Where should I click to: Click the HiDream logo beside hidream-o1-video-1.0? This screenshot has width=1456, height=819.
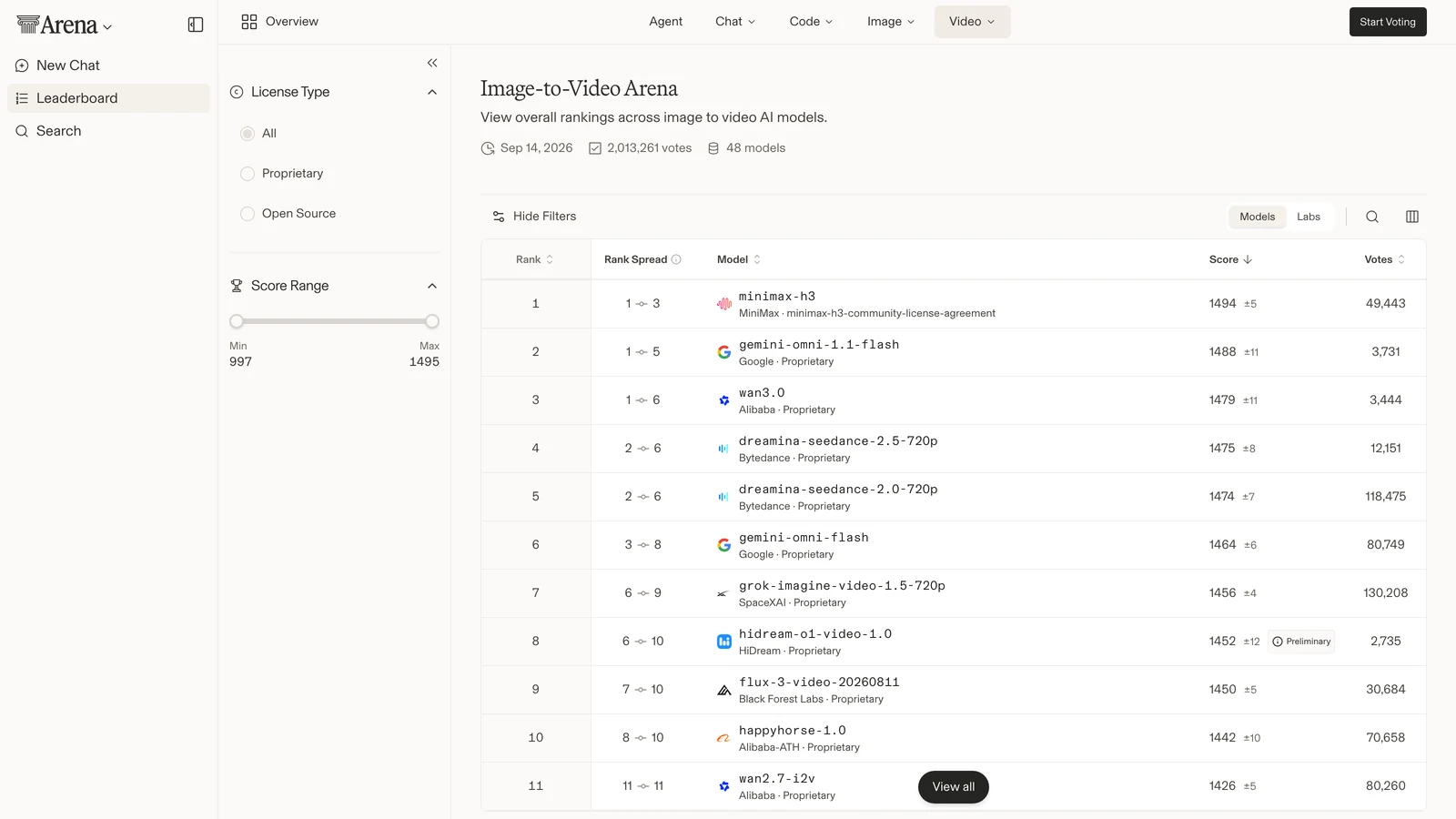point(724,642)
